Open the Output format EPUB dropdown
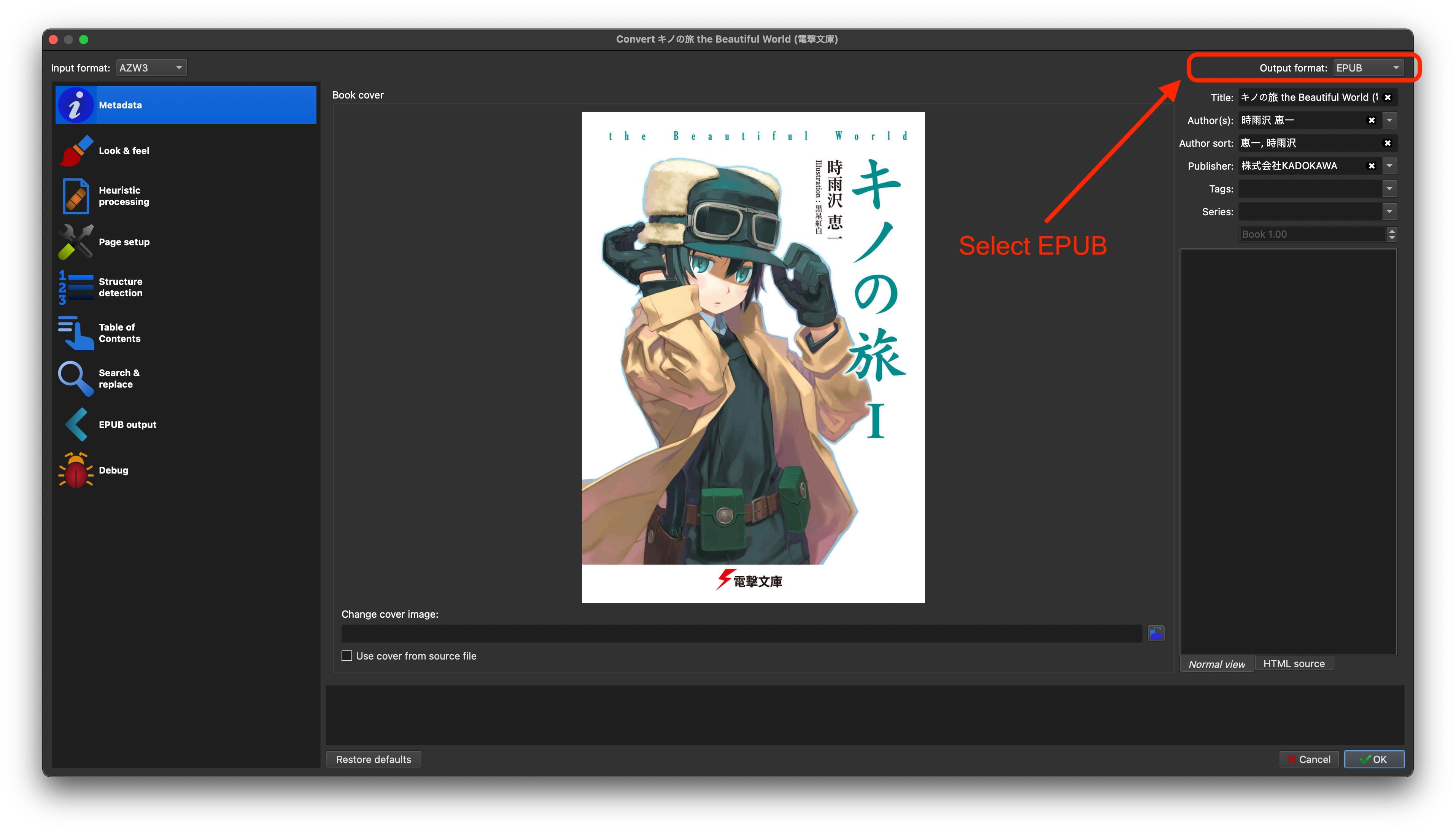Viewport: 1456px width, 833px height. coord(1369,67)
